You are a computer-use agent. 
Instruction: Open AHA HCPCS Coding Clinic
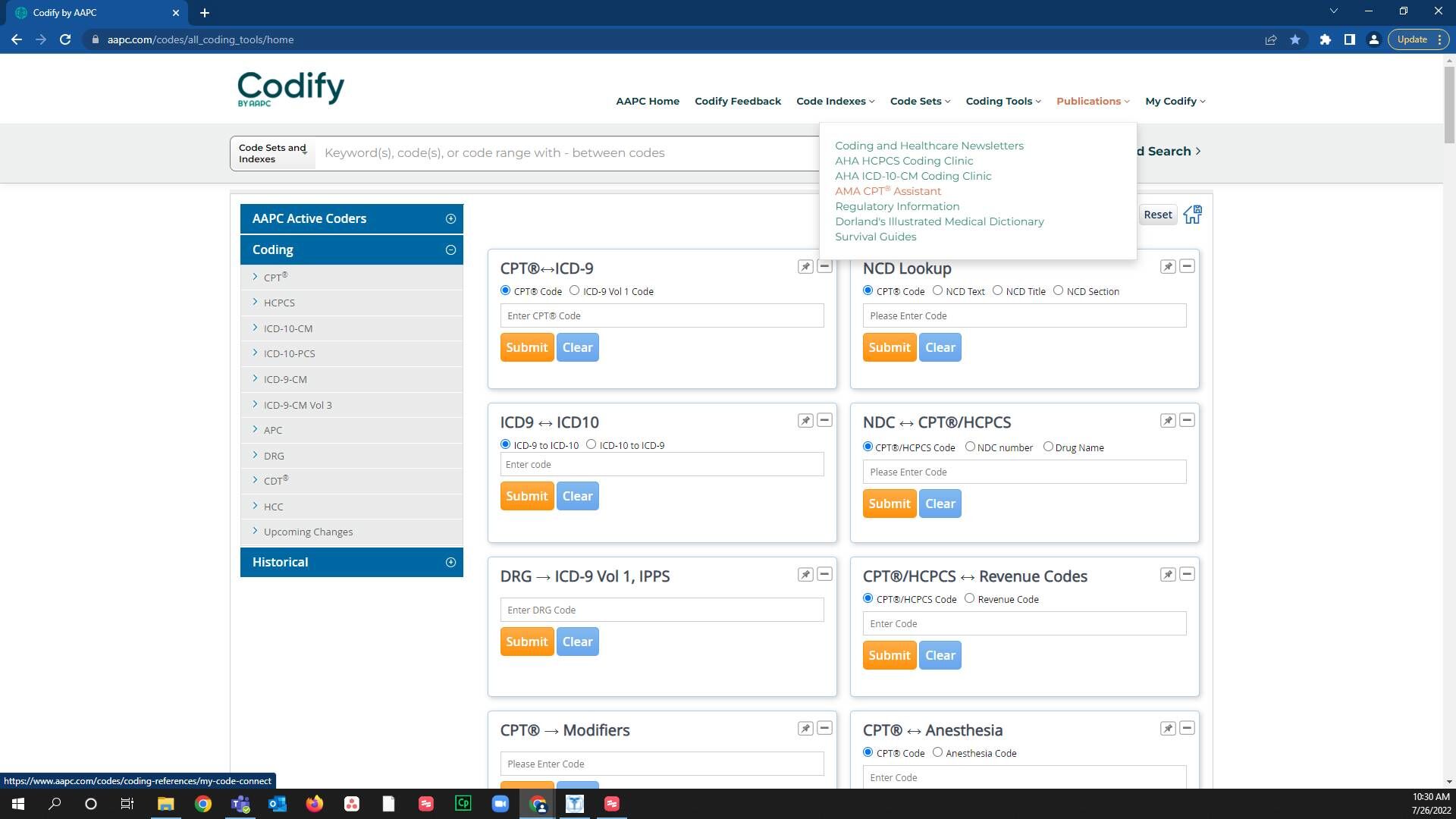coord(904,161)
